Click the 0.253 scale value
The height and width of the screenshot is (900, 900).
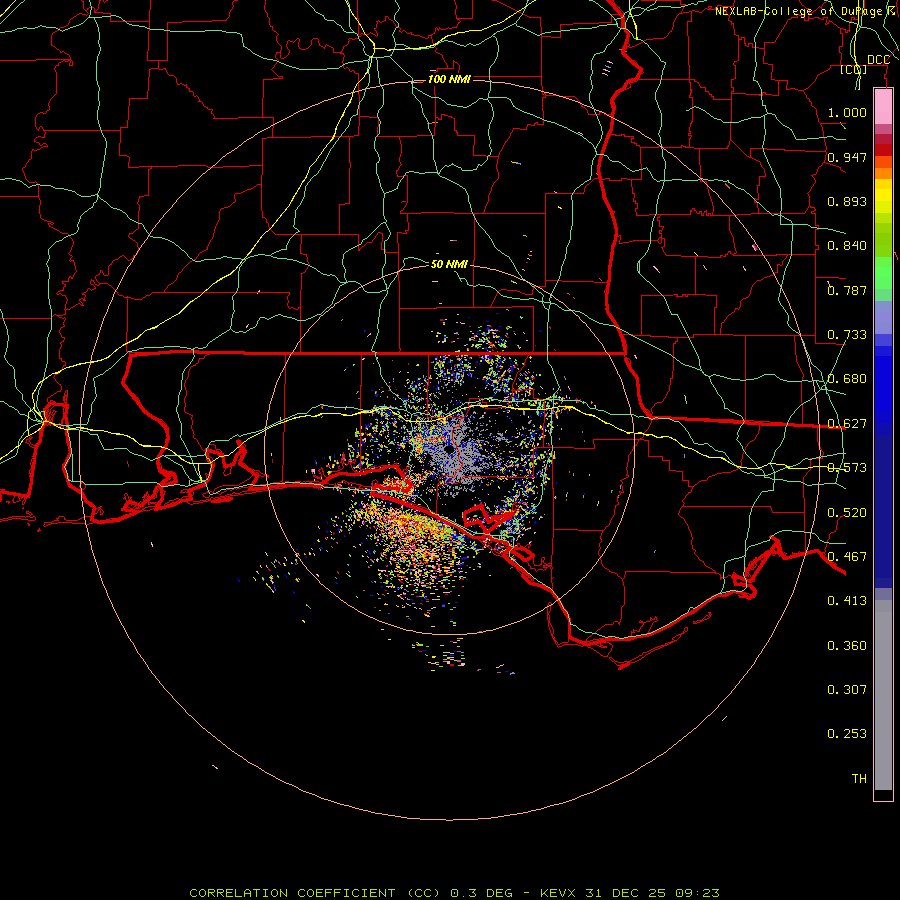tap(847, 734)
